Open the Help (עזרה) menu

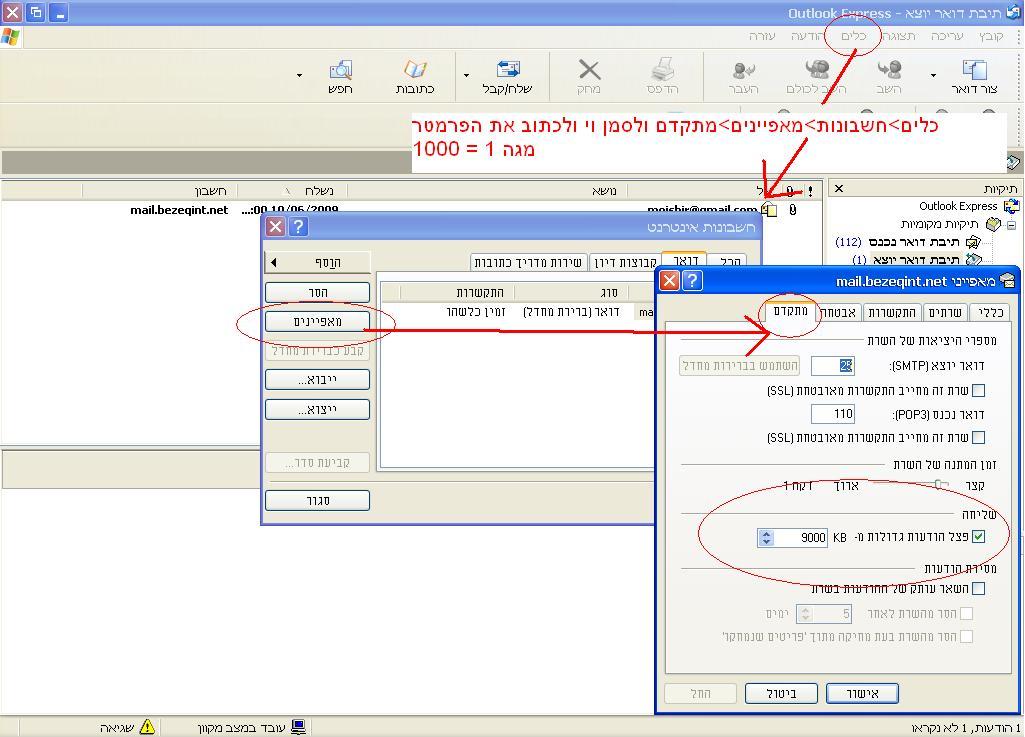point(762,36)
